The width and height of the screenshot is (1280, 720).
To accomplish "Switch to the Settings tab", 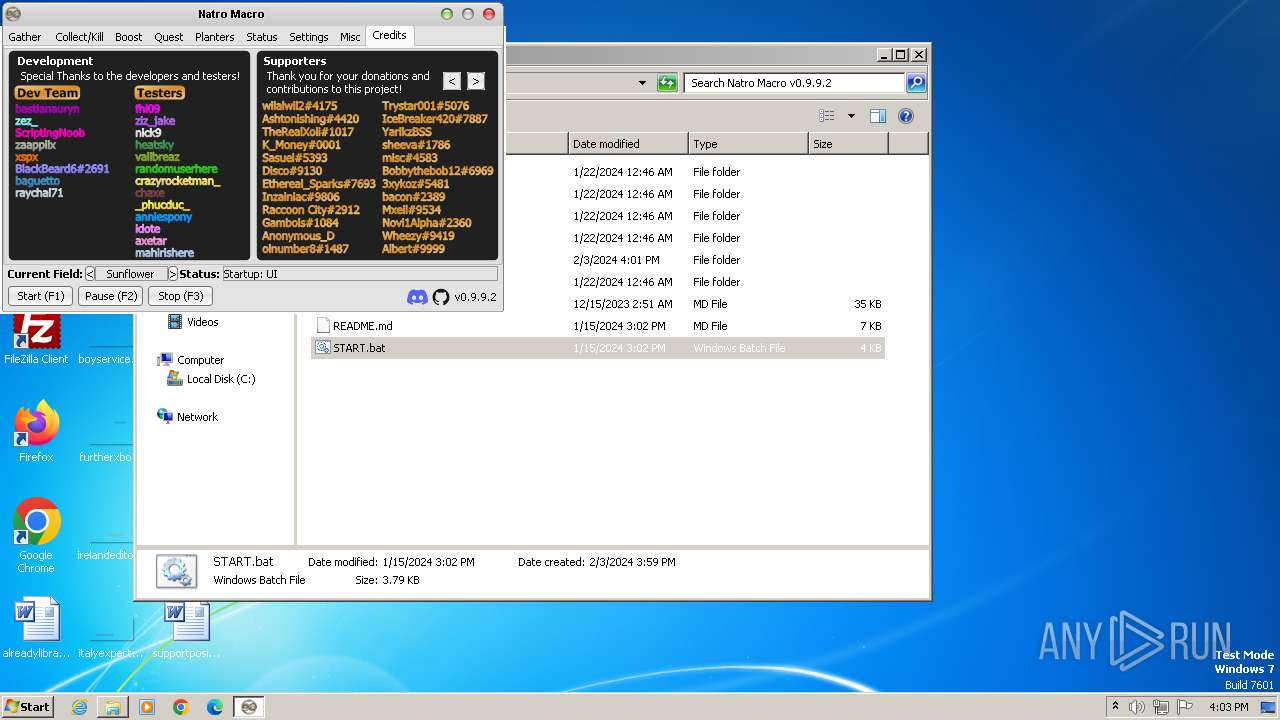I will [x=309, y=37].
